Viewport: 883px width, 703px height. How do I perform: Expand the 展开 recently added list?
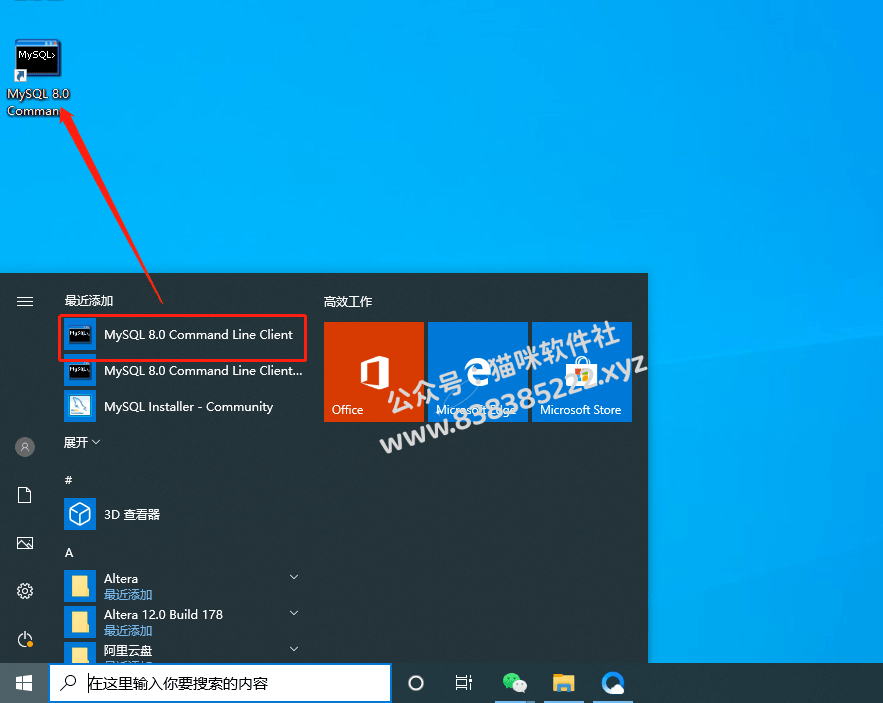82,443
